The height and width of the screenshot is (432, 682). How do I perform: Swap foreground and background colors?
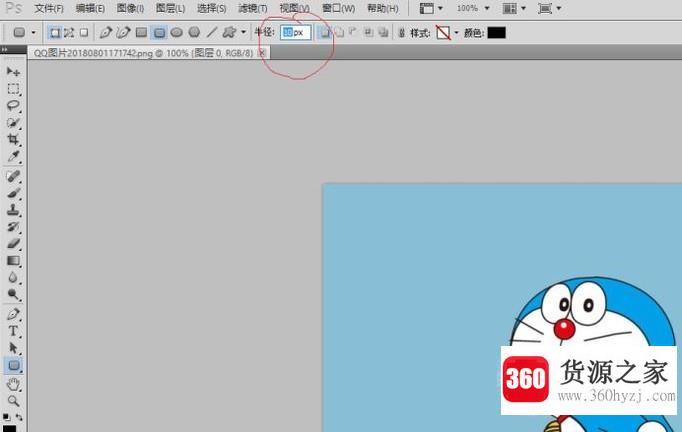click(19, 417)
